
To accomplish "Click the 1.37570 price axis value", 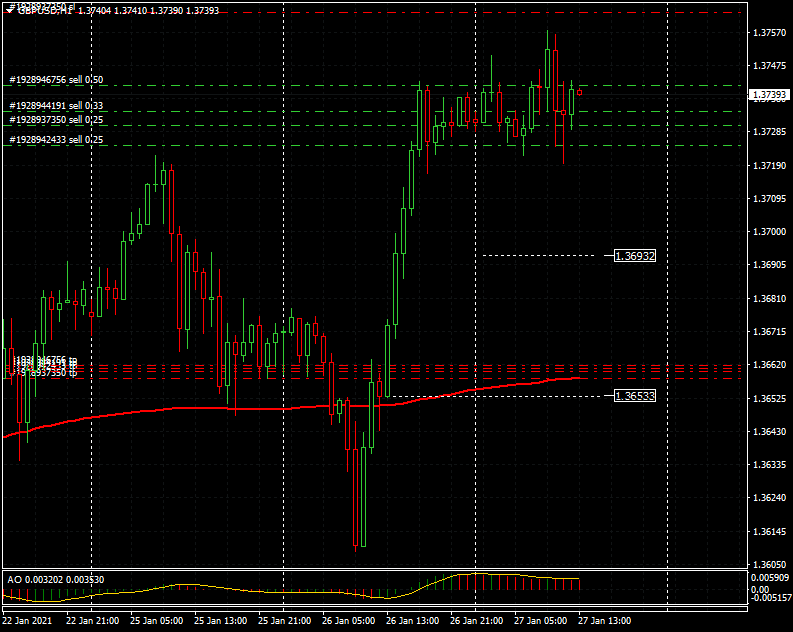I will coord(770,33).
